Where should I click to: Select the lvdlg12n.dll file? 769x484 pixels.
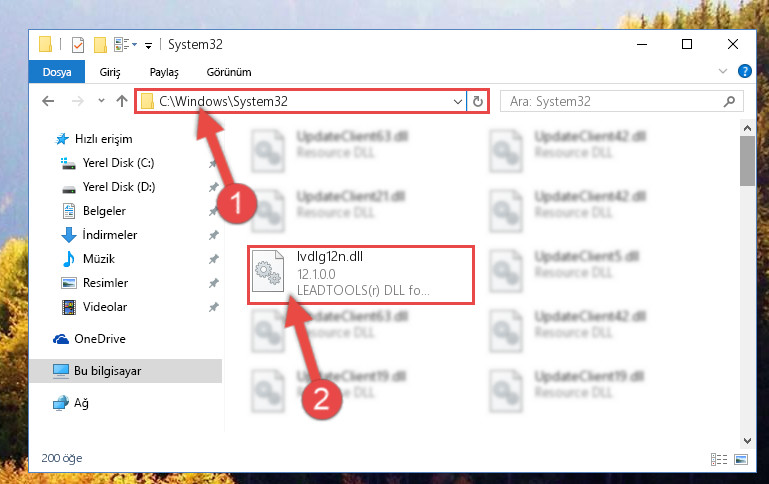pos(361,275)
